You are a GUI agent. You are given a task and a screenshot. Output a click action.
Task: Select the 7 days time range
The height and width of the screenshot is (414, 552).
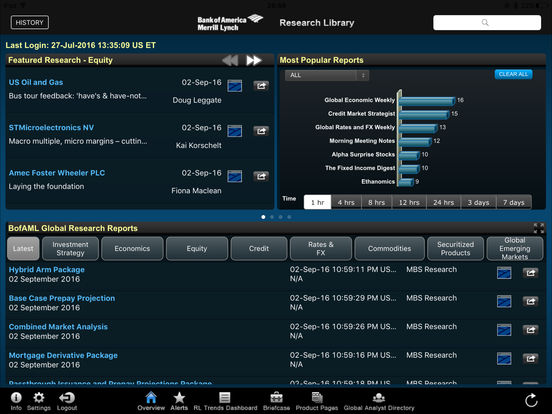point(514,202)
